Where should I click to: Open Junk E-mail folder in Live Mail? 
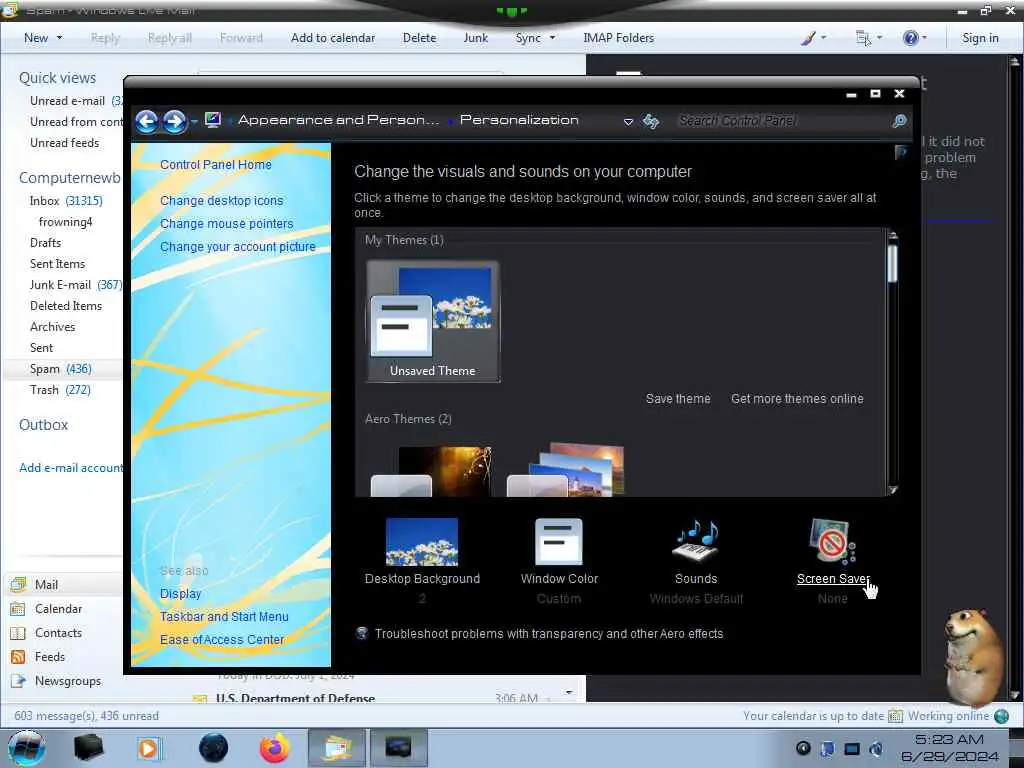coord(75,285)
